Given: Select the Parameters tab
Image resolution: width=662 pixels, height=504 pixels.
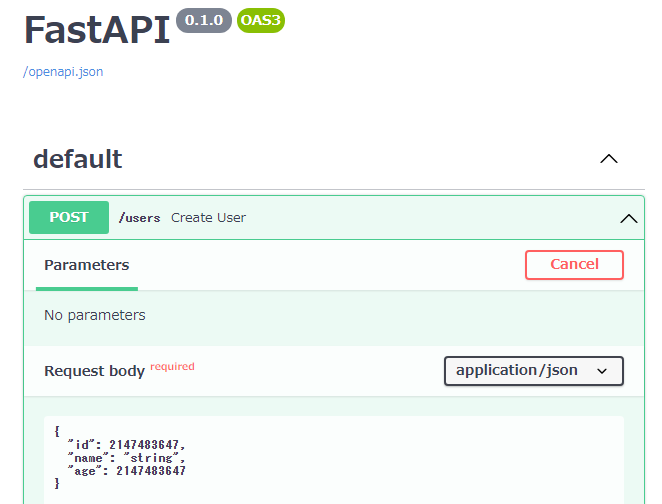Looking at the screenshot, I should (x=87, y=265).
